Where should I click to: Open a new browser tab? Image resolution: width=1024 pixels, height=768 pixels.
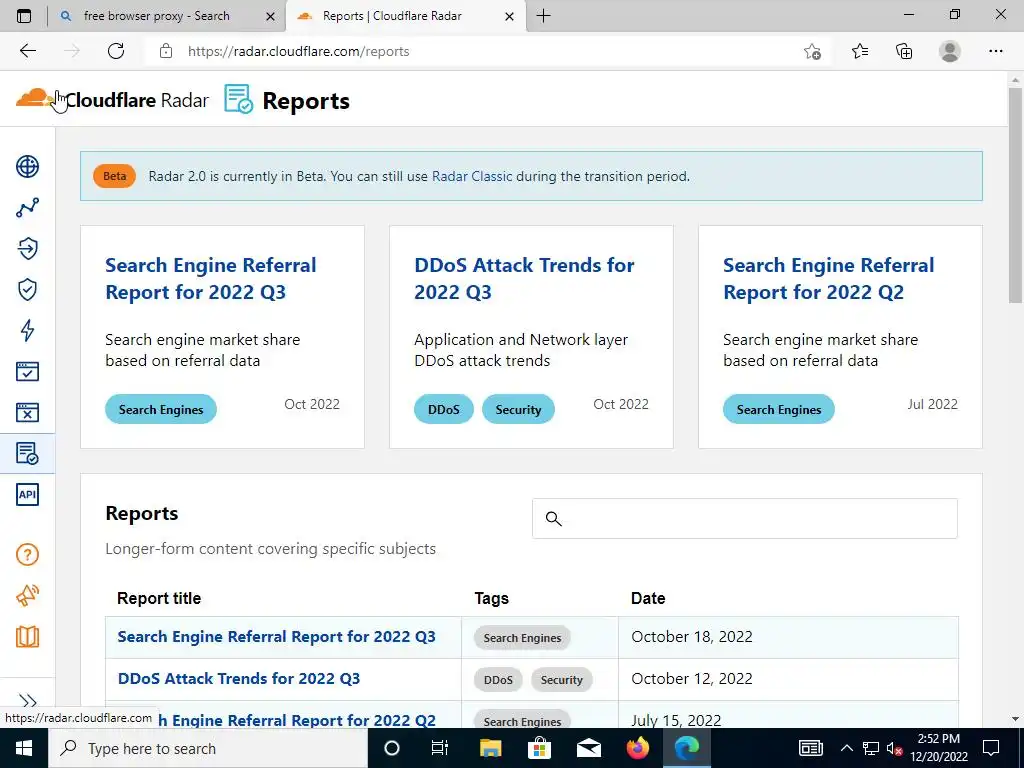click(x=543, y=16)
